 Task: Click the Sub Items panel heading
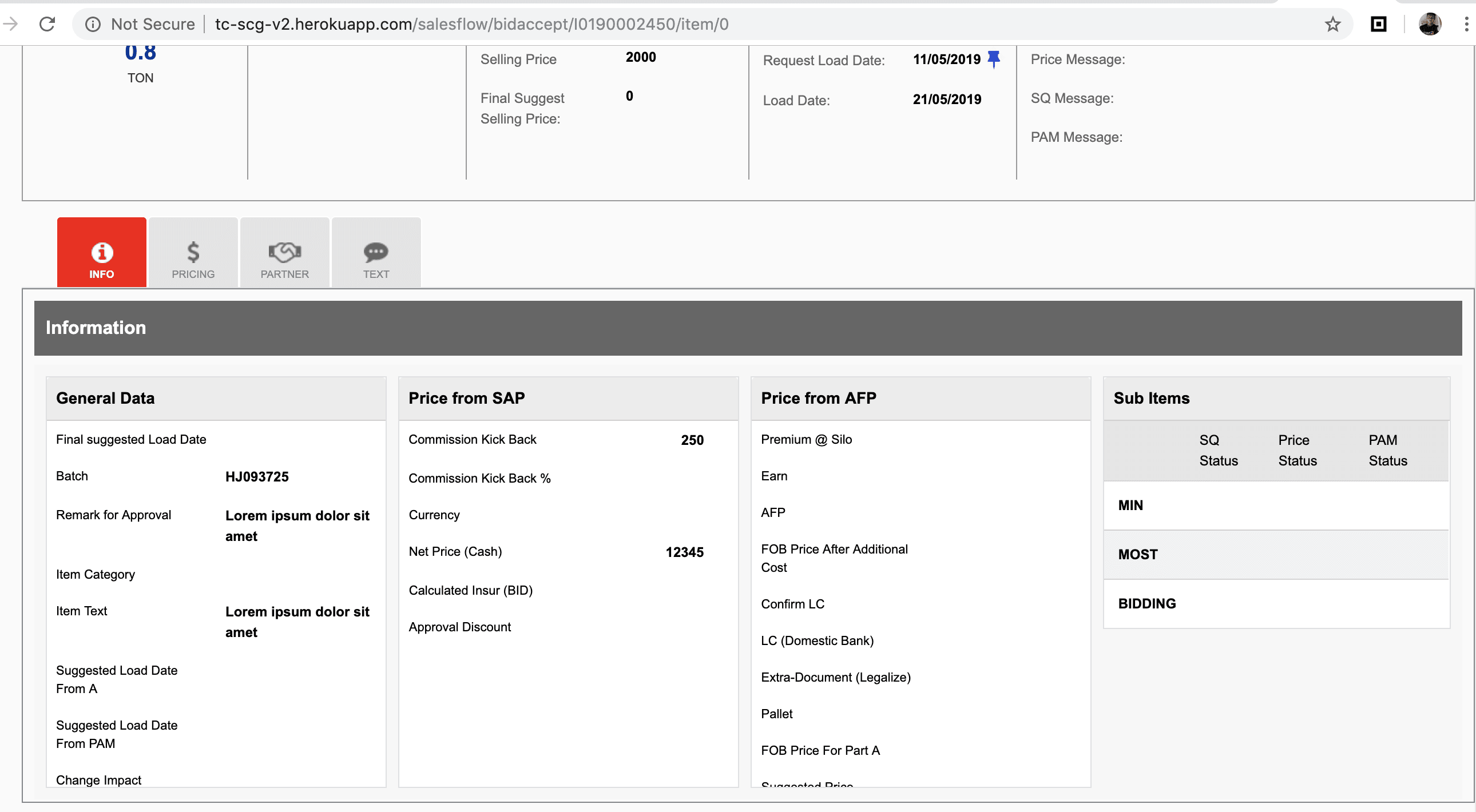click(1151, 398)
